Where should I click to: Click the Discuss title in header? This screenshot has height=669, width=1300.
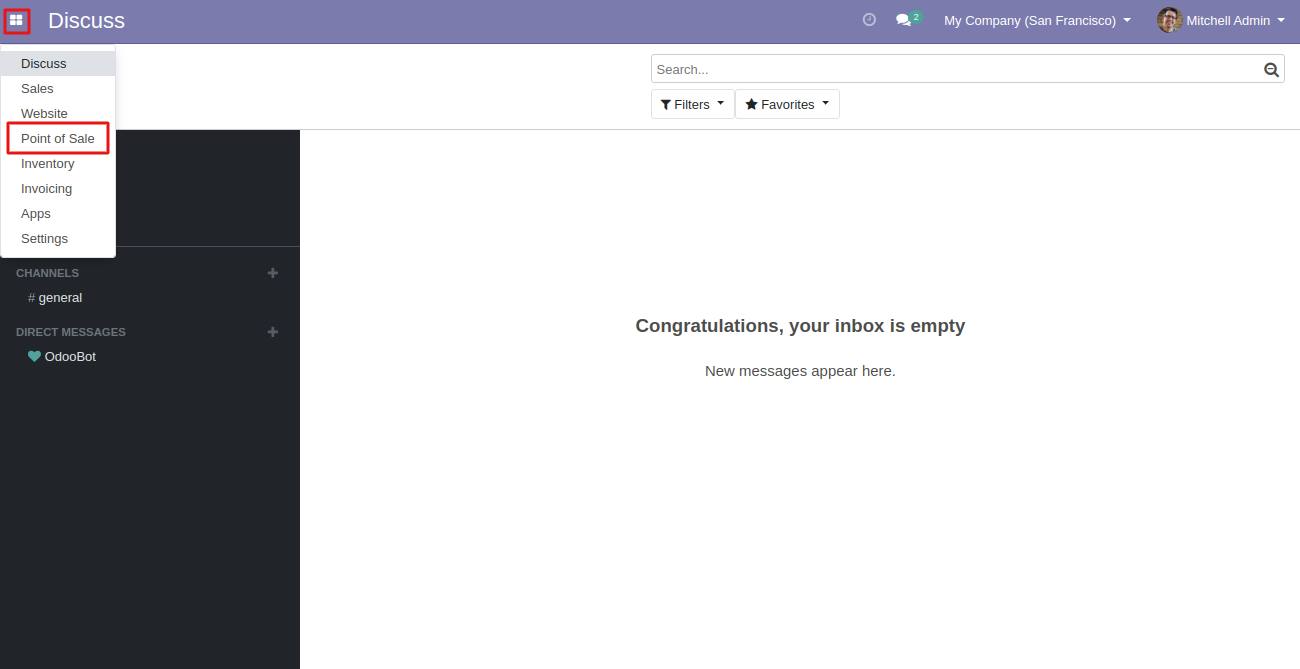(x=86, y=20)
